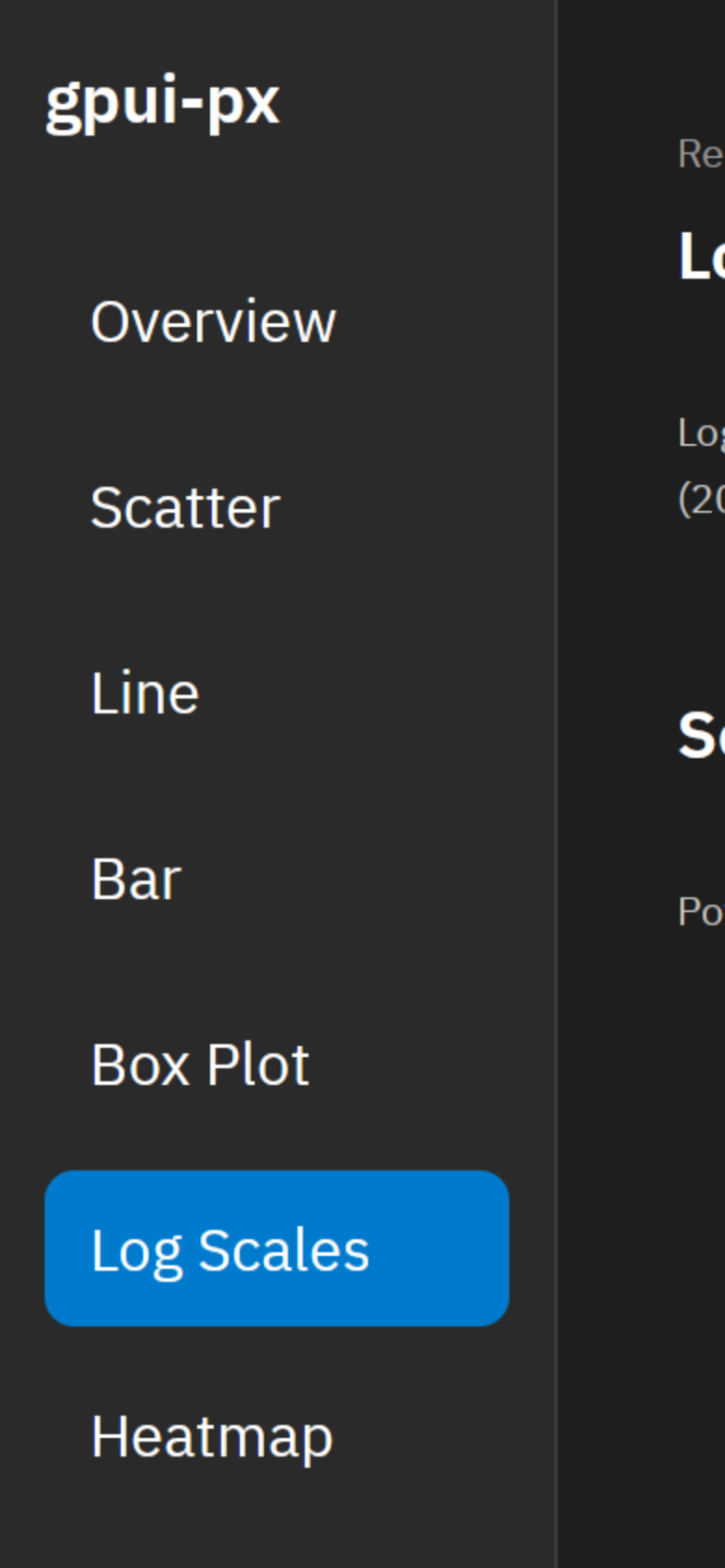The width and height of the screenshot is (725, 1568).
Task: Click the caption text starting 'Po'
Action: pos(702,912)
